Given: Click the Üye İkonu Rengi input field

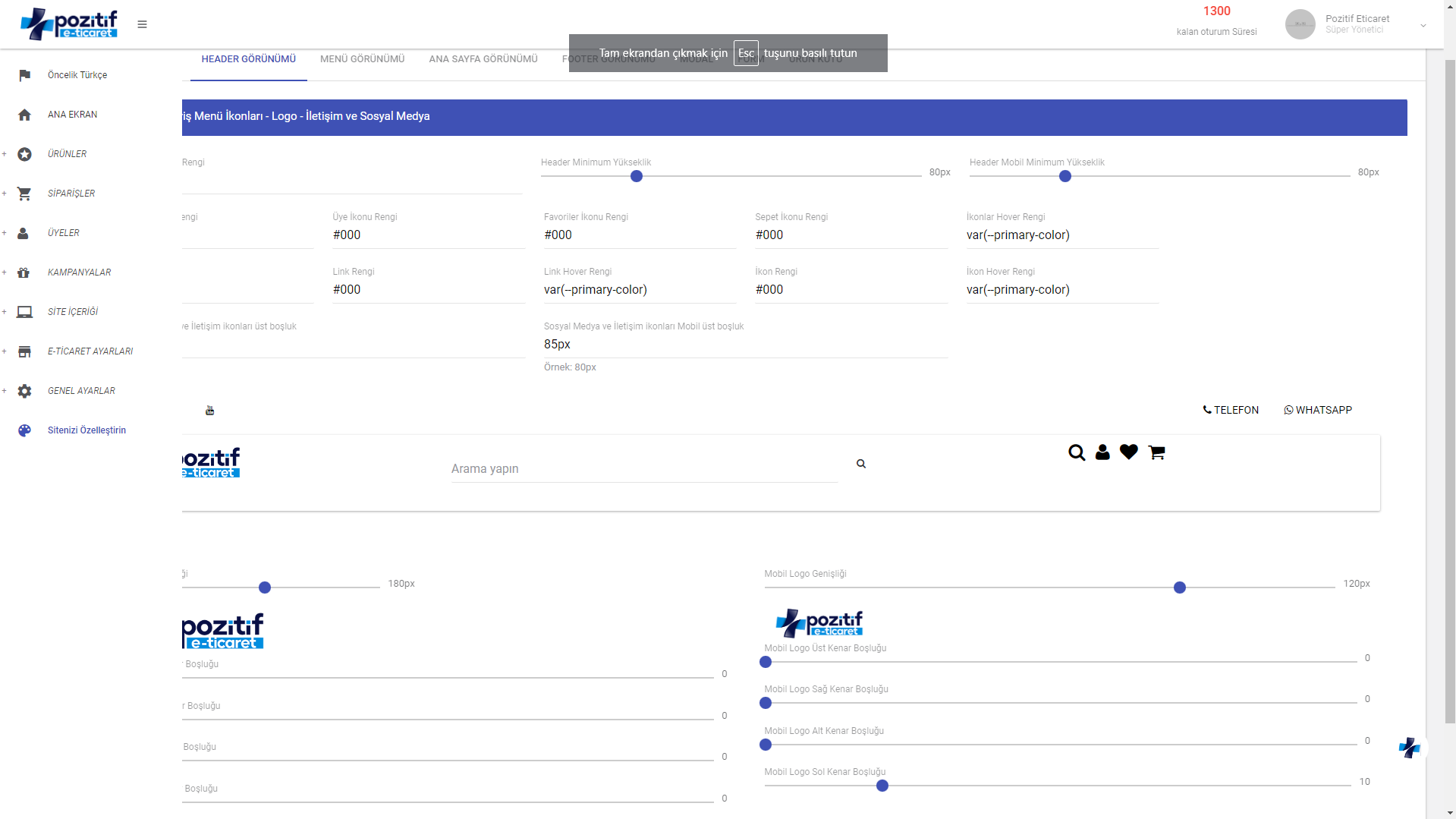Looking at the screenshot, I should (428, 235).
